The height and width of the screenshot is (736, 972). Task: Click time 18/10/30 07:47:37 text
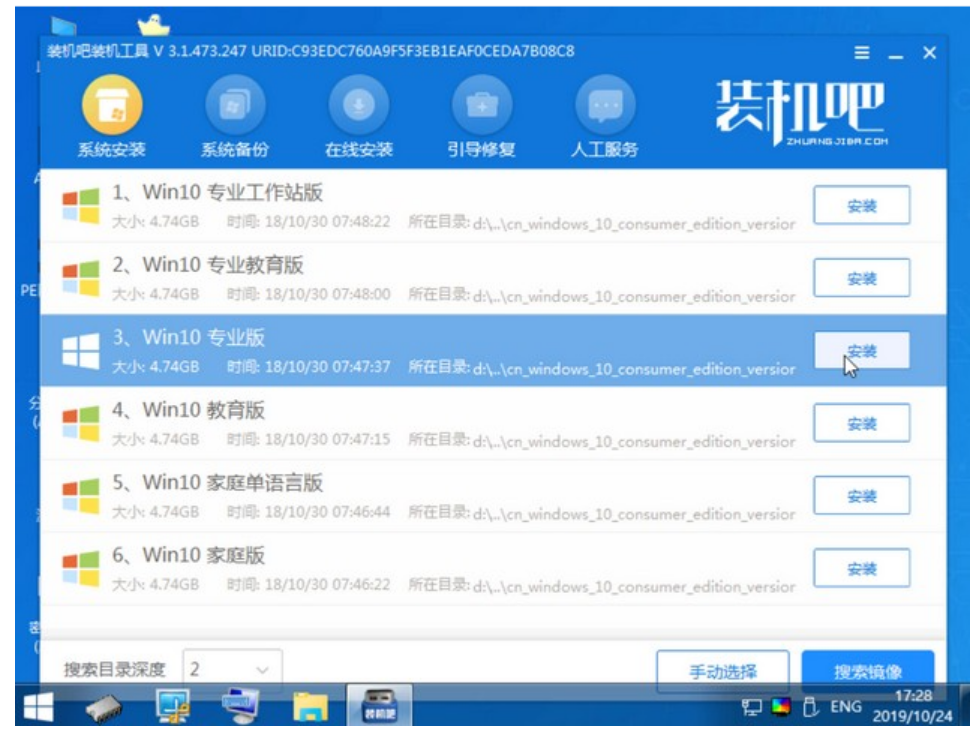tap(308, 367)
